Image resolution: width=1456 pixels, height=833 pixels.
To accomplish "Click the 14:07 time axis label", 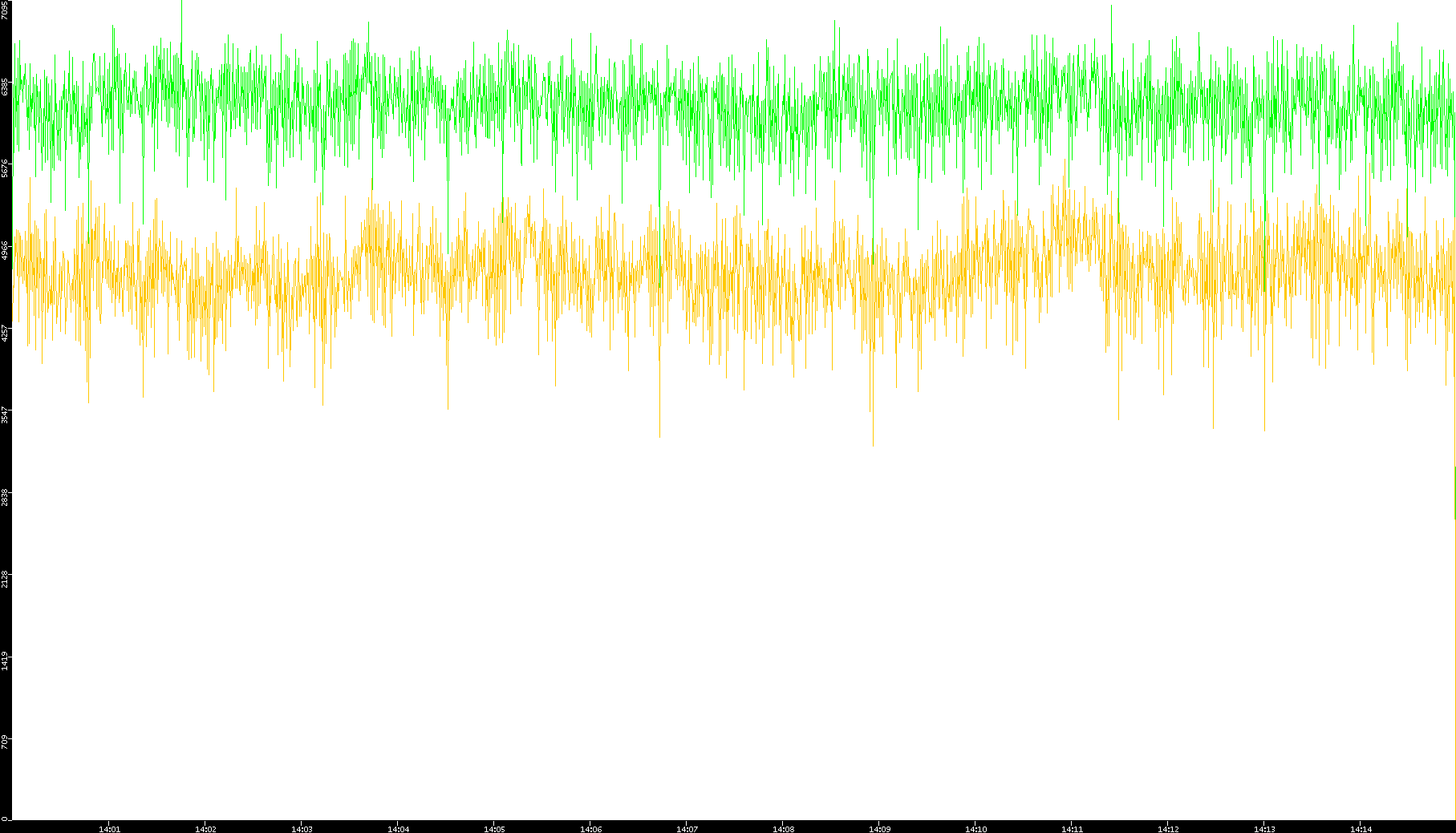I will [x=687, y=828].
